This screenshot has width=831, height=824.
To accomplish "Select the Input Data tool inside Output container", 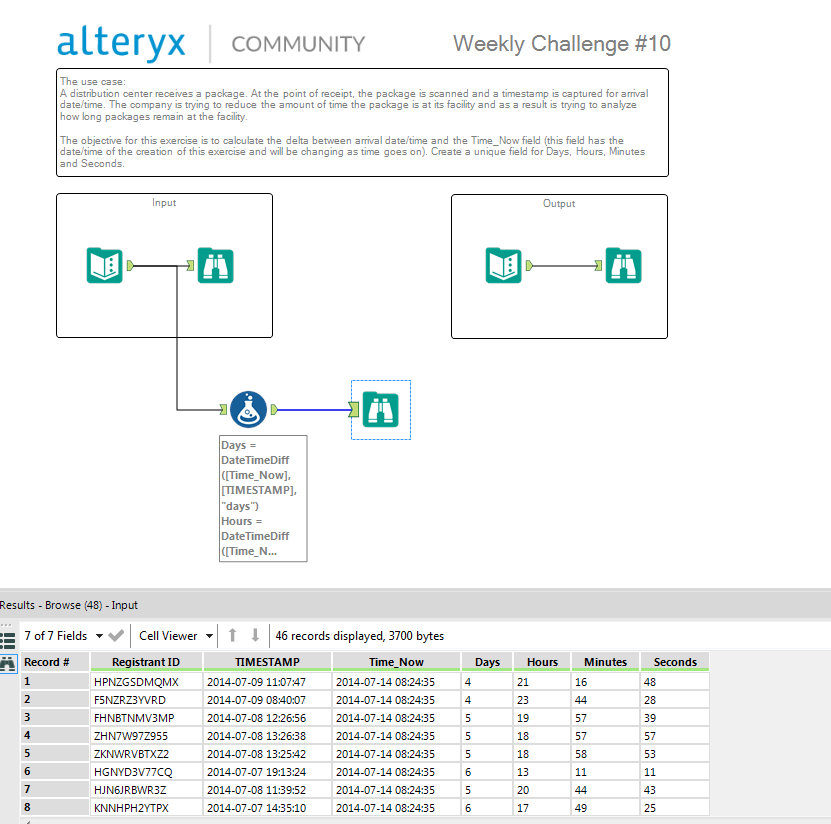I will coord(503,265).
